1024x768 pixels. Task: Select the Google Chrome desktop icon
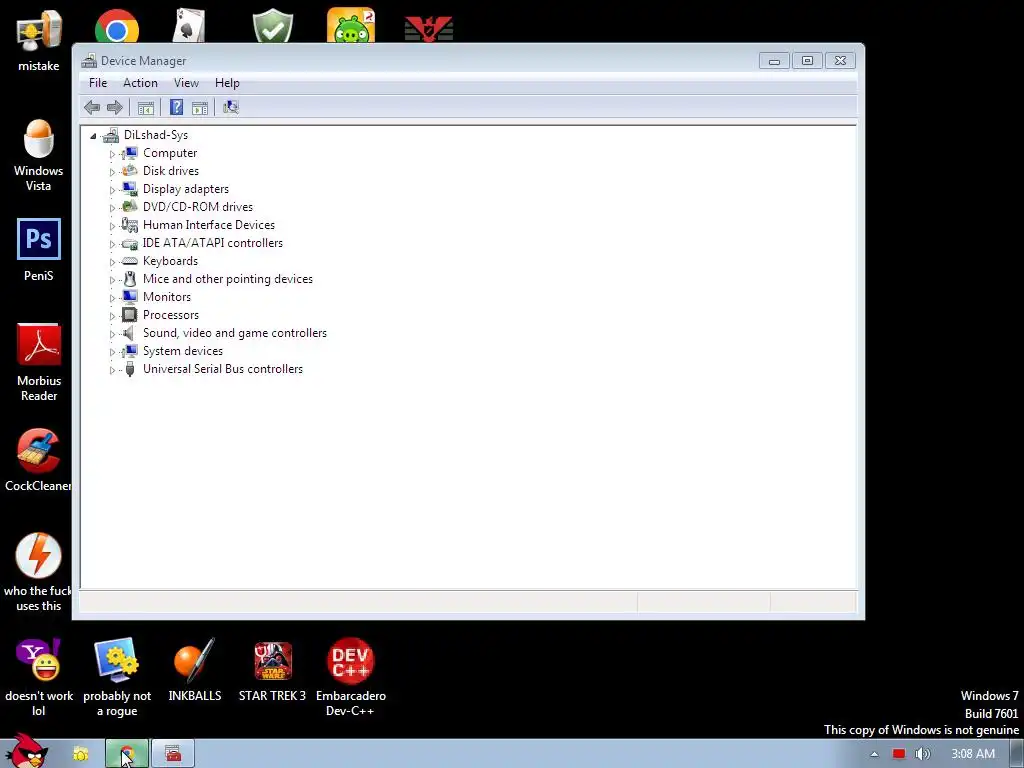click(x=117, y=26)
